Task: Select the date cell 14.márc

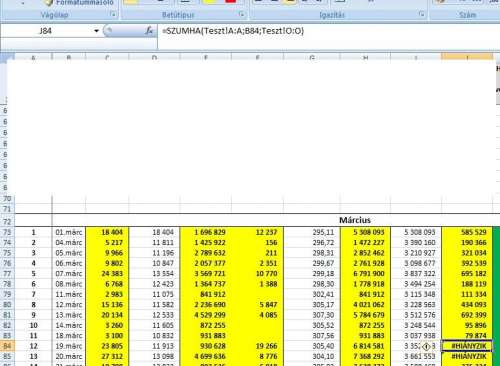Action: point(69,325)
